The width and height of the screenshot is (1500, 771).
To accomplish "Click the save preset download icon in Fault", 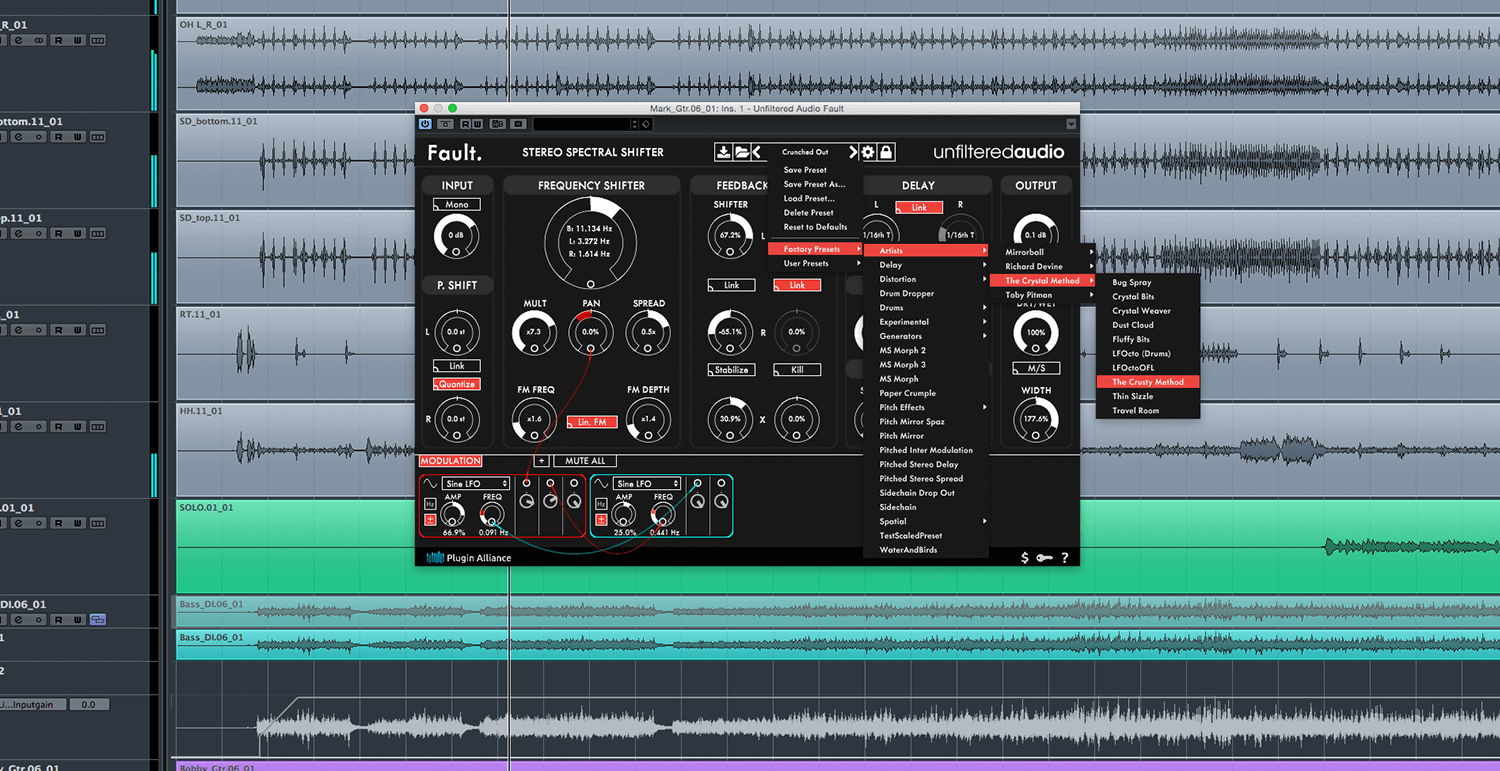I will coord(723,152).
